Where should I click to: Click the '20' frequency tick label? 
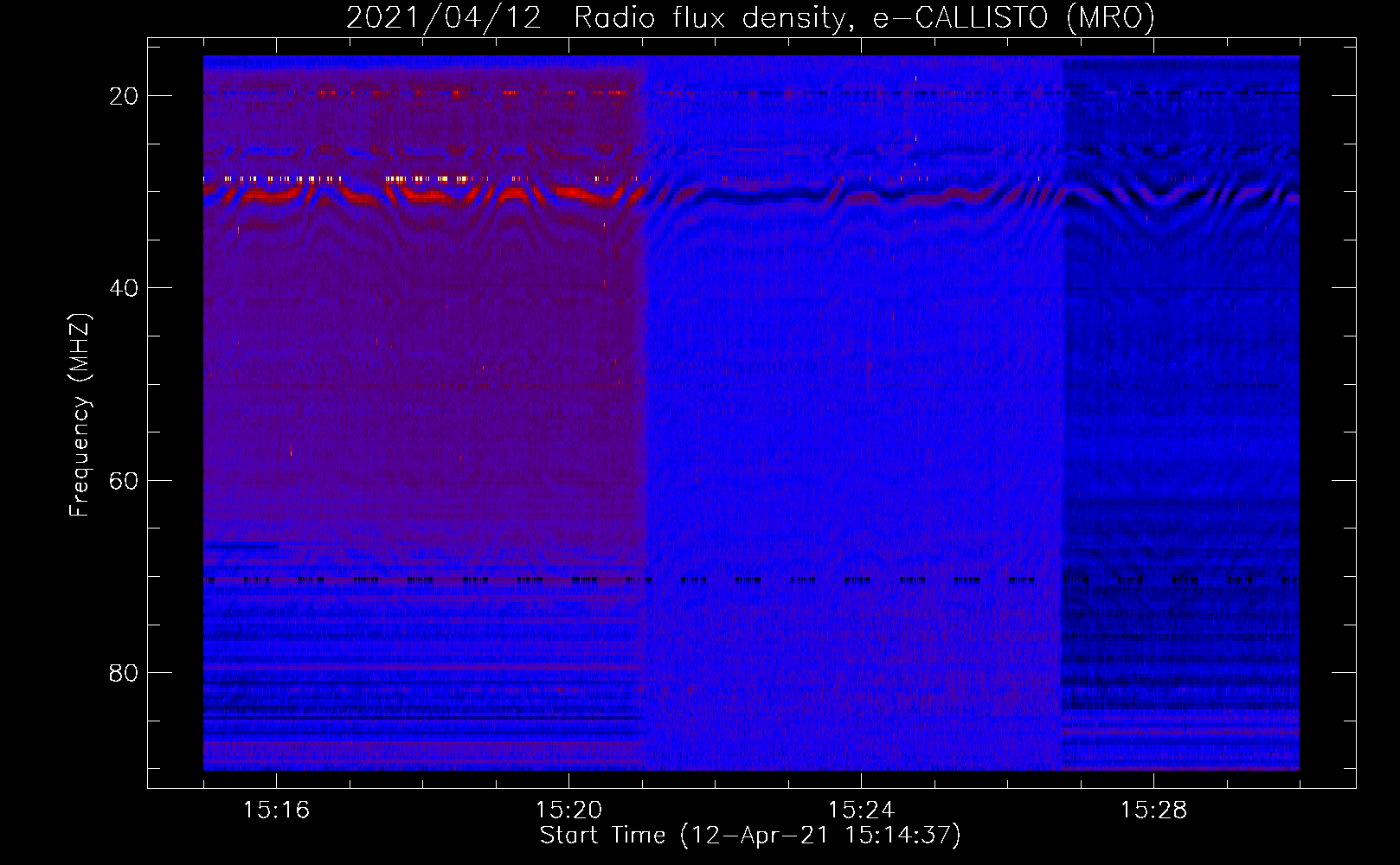124,96
